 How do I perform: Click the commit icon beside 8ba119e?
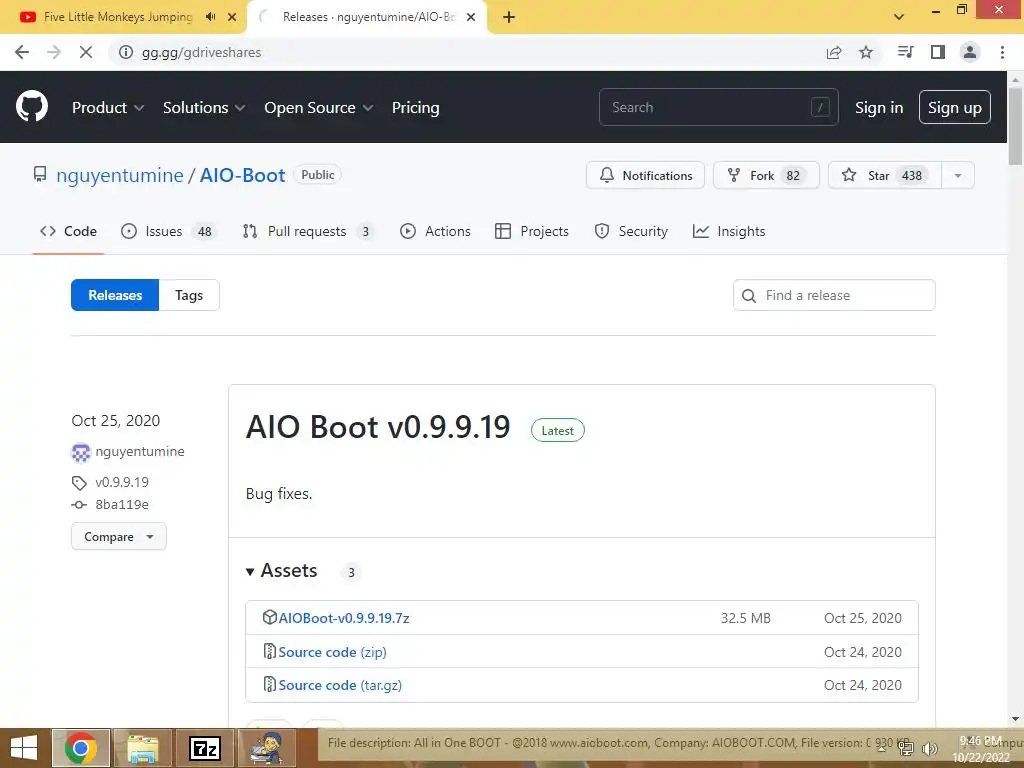click(79, 505)
